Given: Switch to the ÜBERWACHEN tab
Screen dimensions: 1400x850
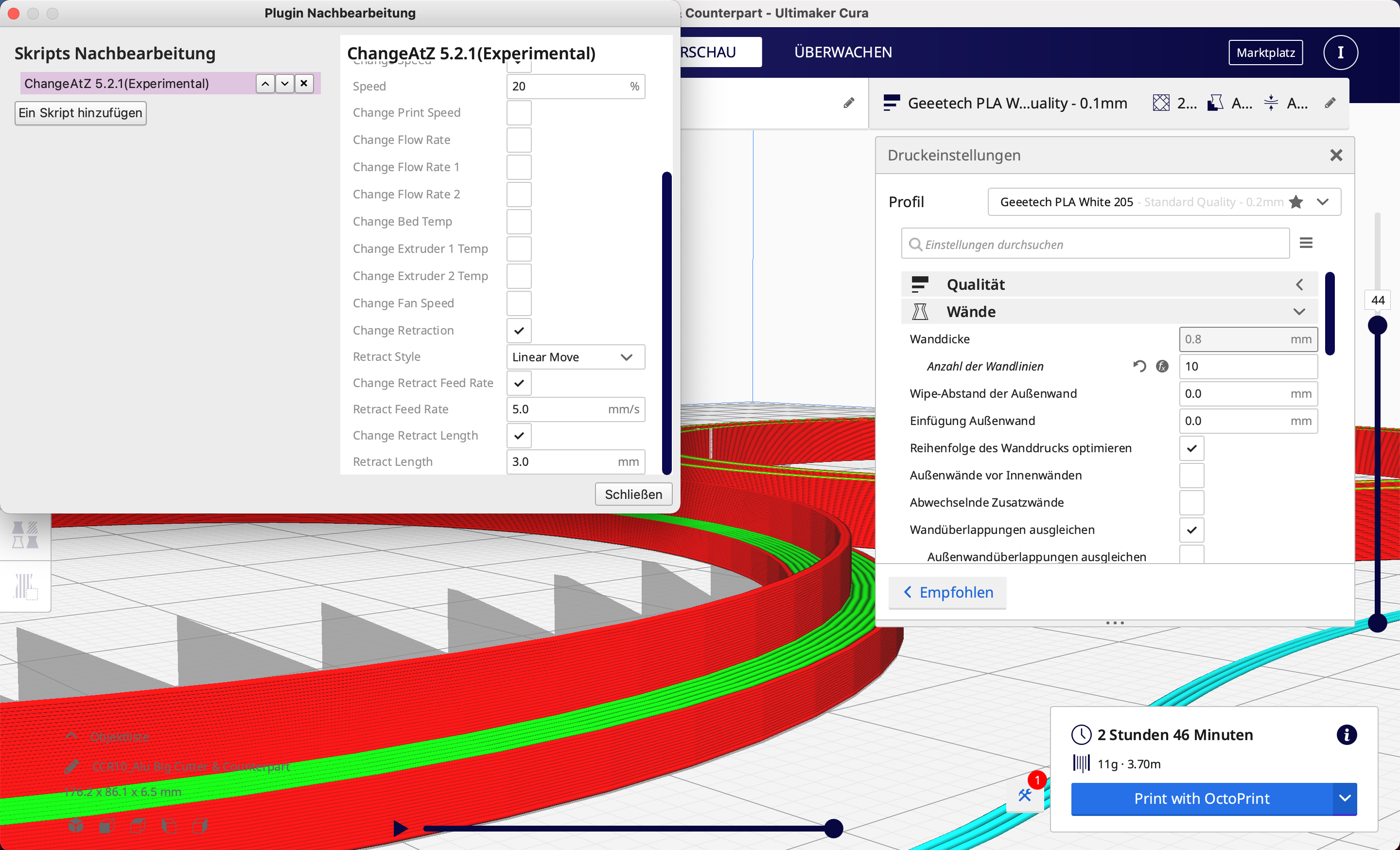Looking at the screenshot, I should (x=842, y=52).
